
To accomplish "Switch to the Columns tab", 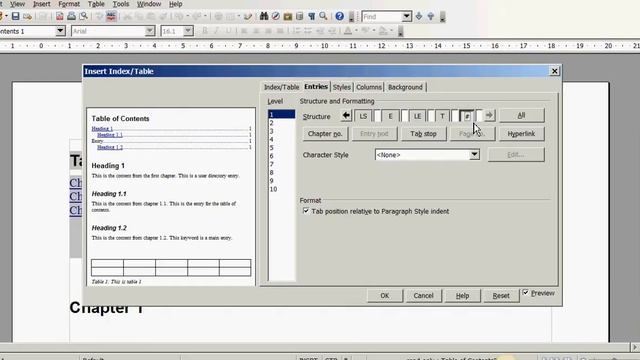I will click(x=369, y=87).
